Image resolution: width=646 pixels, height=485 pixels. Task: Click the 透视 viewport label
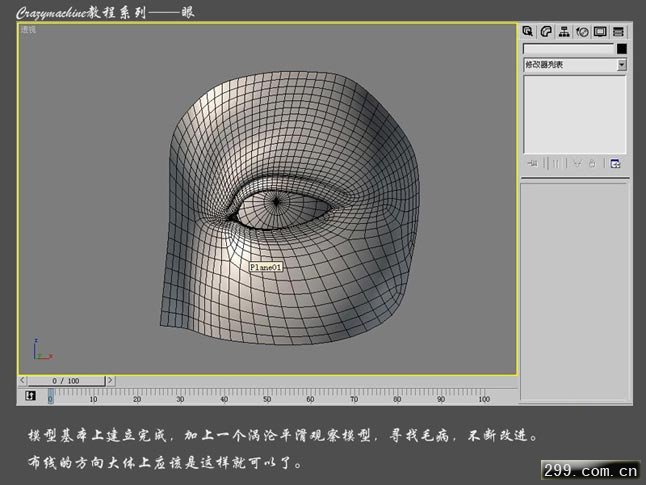[x=28, y=30]
